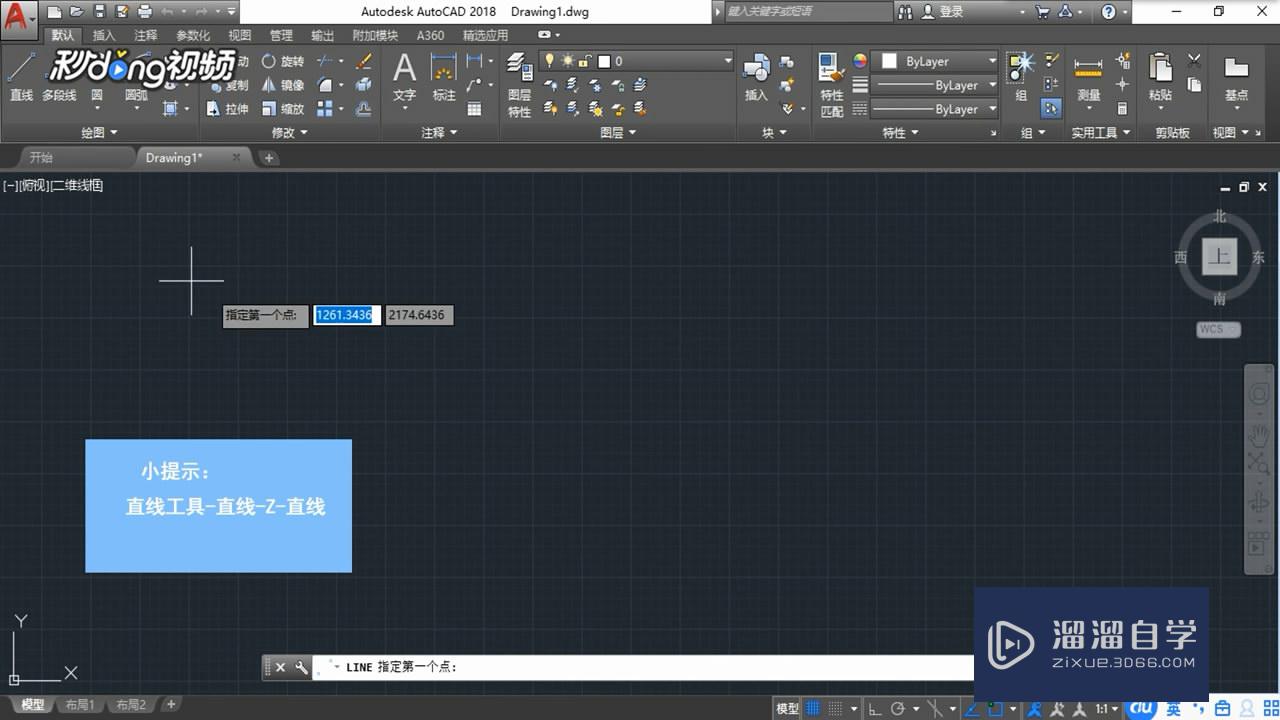Image resolution: width=1280 pixels, height=720 pixels.
Task: Expand the Utilities (实用工具) panel
Action: pyautogui.click(x=1101, y=132)
